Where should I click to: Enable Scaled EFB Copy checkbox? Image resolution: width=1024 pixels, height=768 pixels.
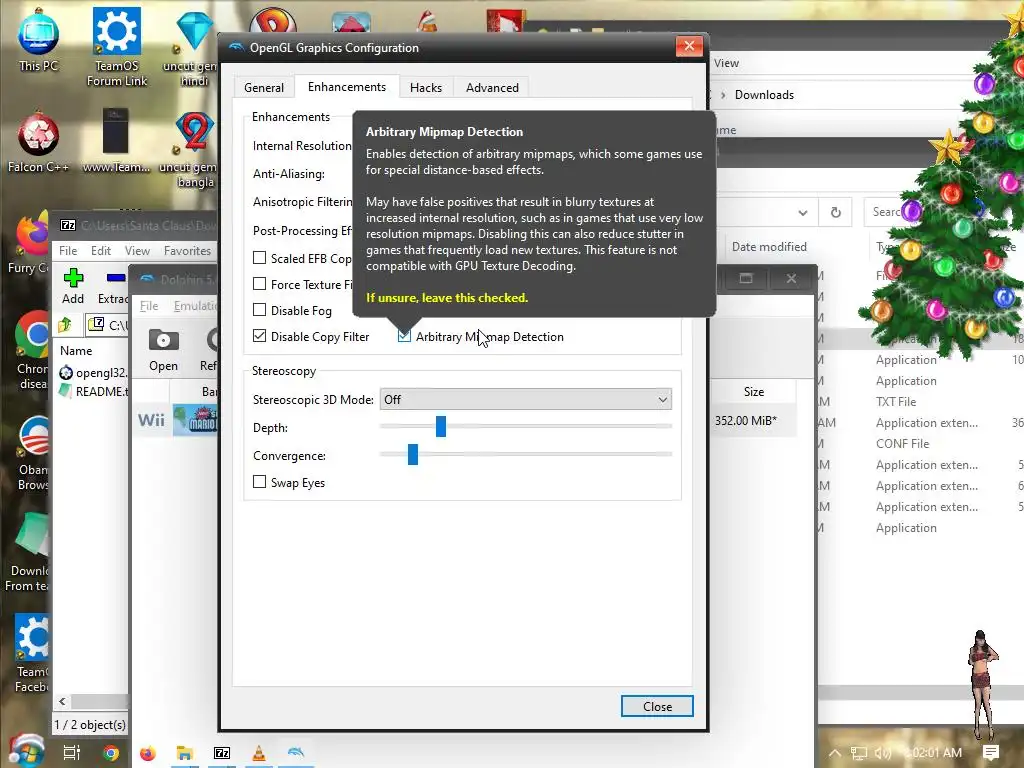(x=259, y=258)
